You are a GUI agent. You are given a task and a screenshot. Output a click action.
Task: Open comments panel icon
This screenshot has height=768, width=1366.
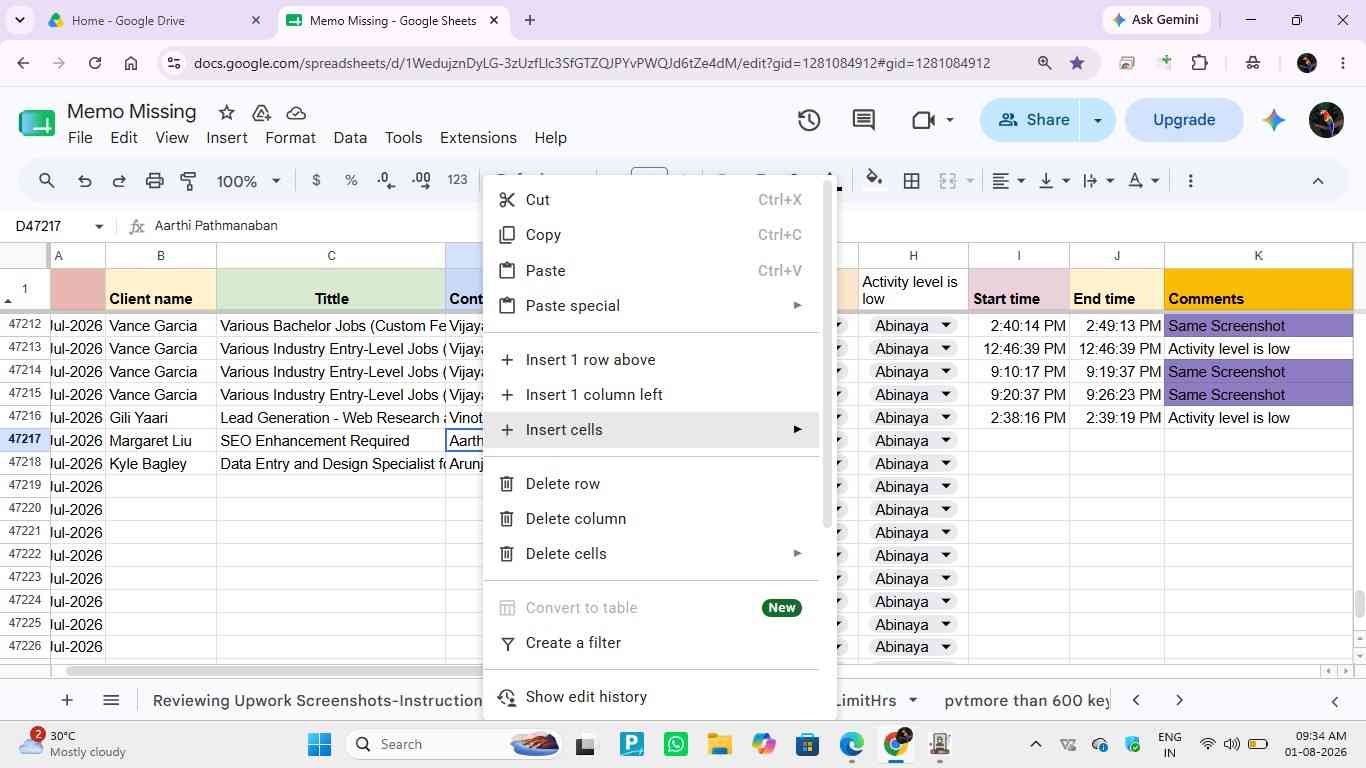pos(864,120)
